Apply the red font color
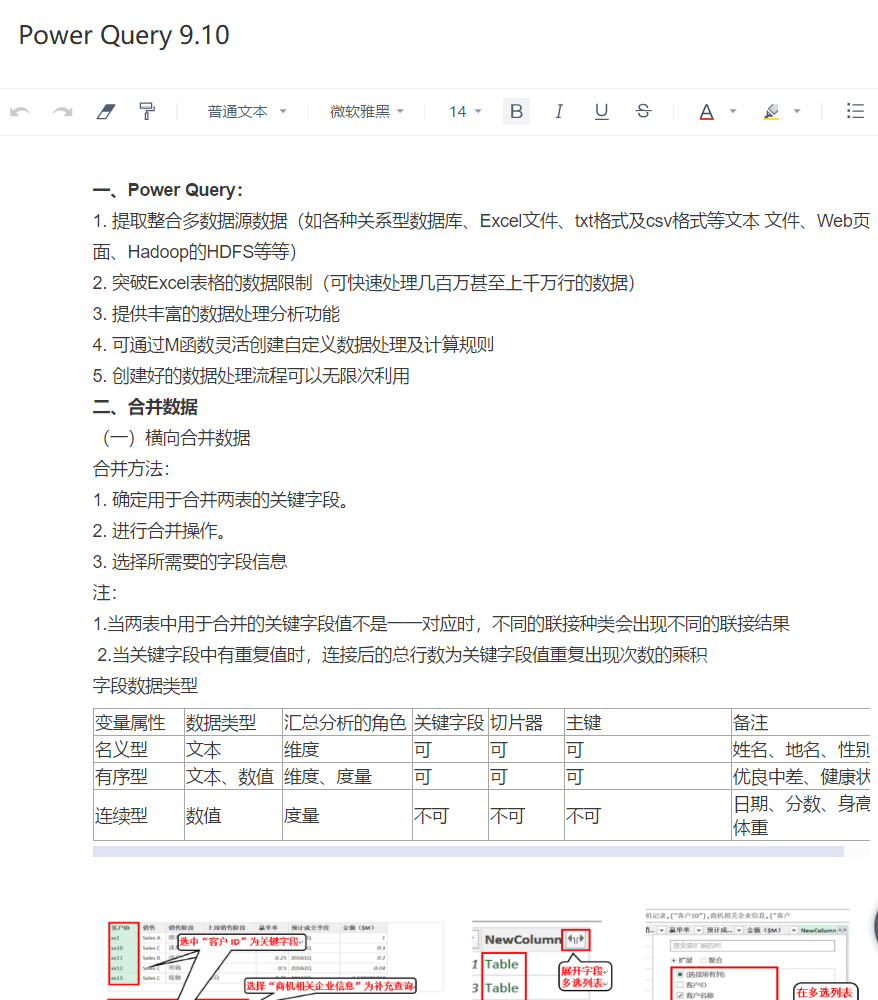Viewport: 878px width, 1000px height. click(x=707, y=112)
